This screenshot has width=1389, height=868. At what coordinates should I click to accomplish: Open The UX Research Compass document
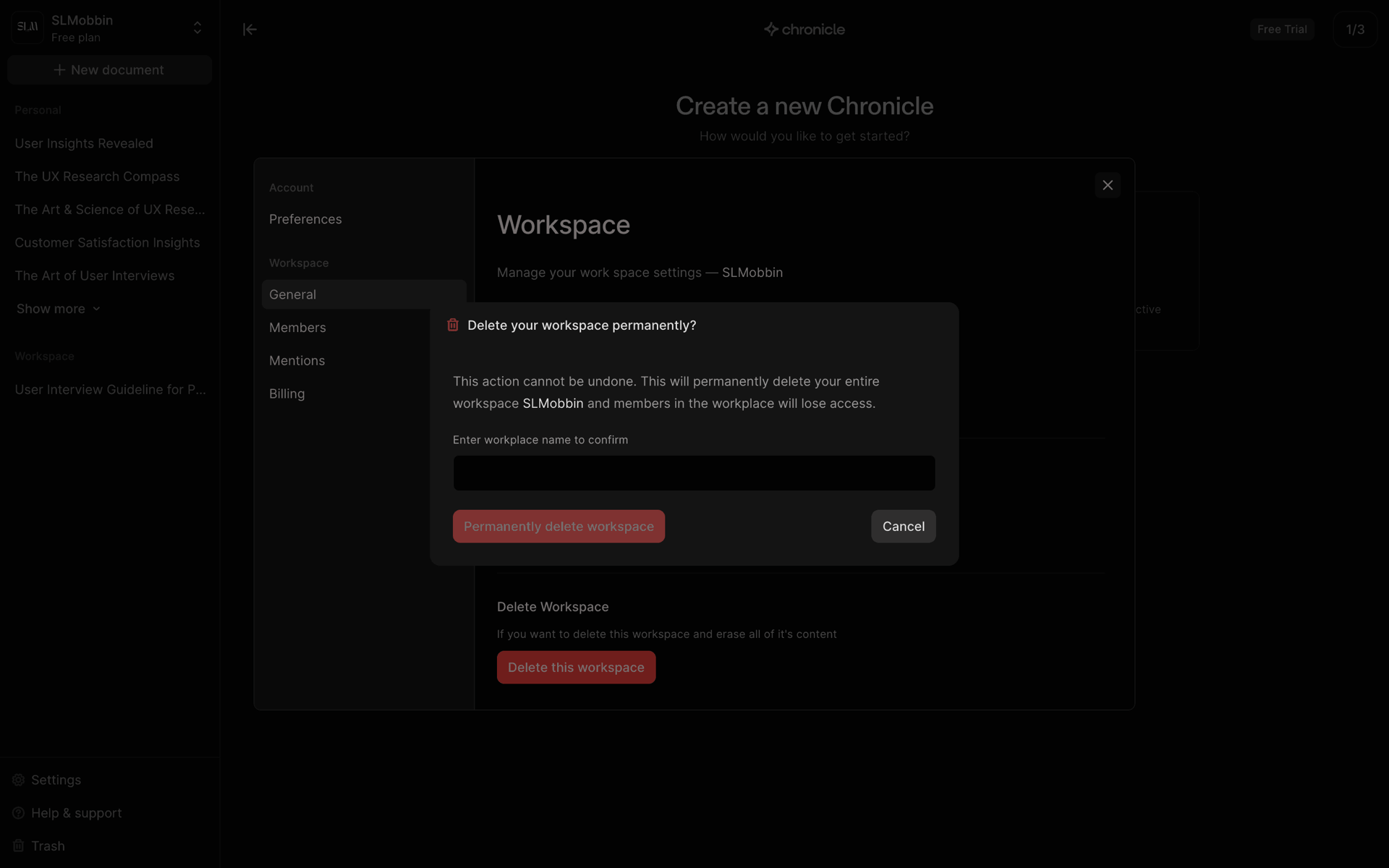[x=97, y=176]
